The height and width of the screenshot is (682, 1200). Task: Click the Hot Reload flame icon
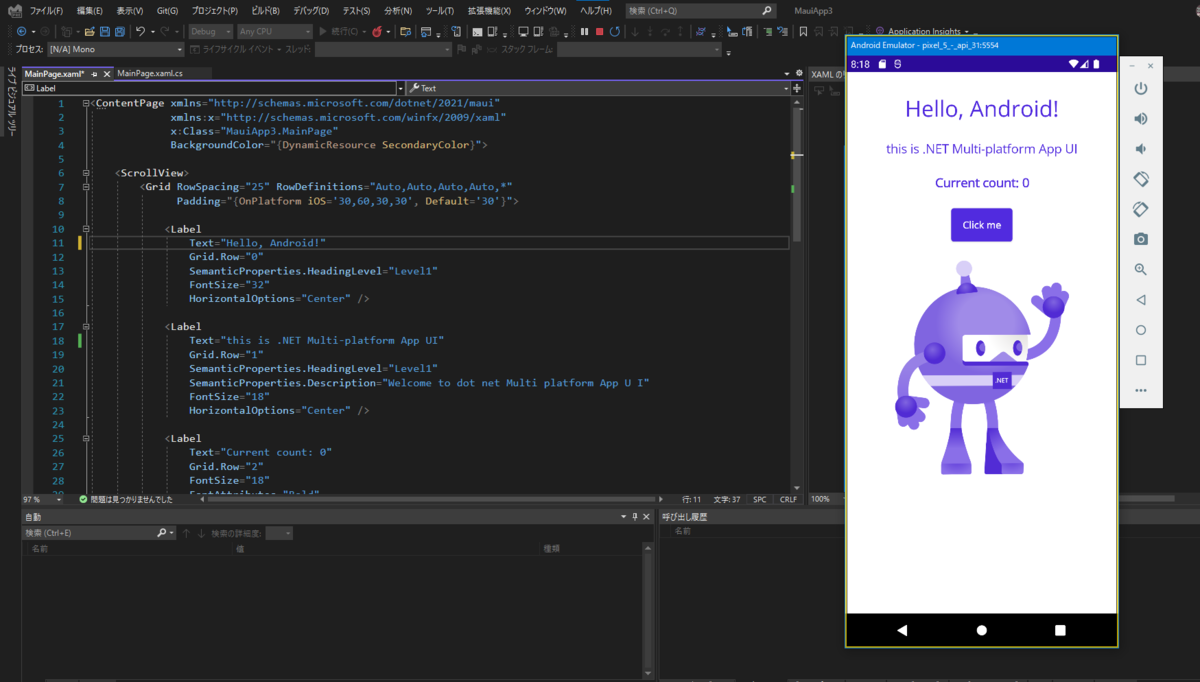point(378,32)
